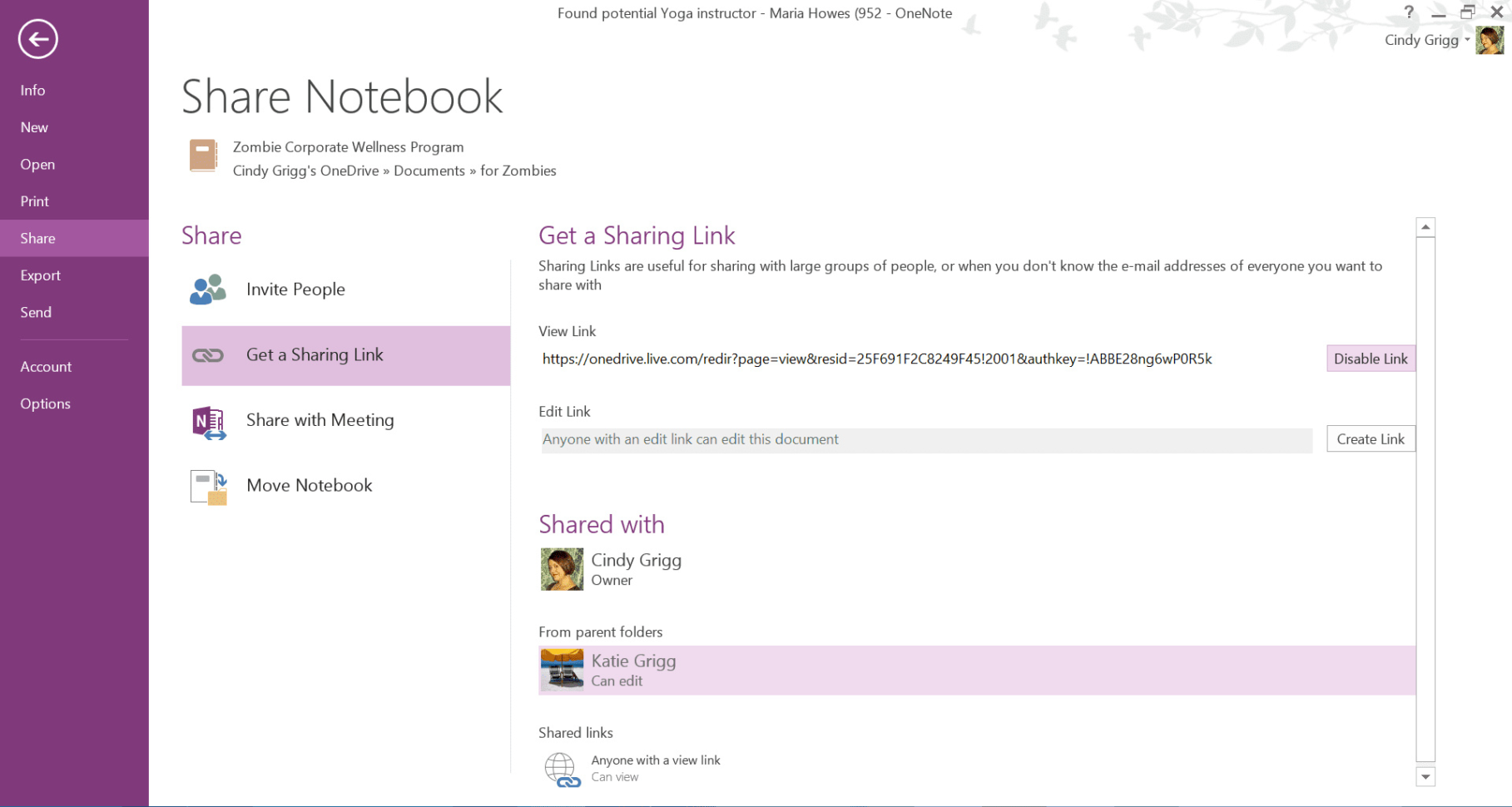1512x807 pixels.
Task: Click the View Link URL field
Action: 877,359
